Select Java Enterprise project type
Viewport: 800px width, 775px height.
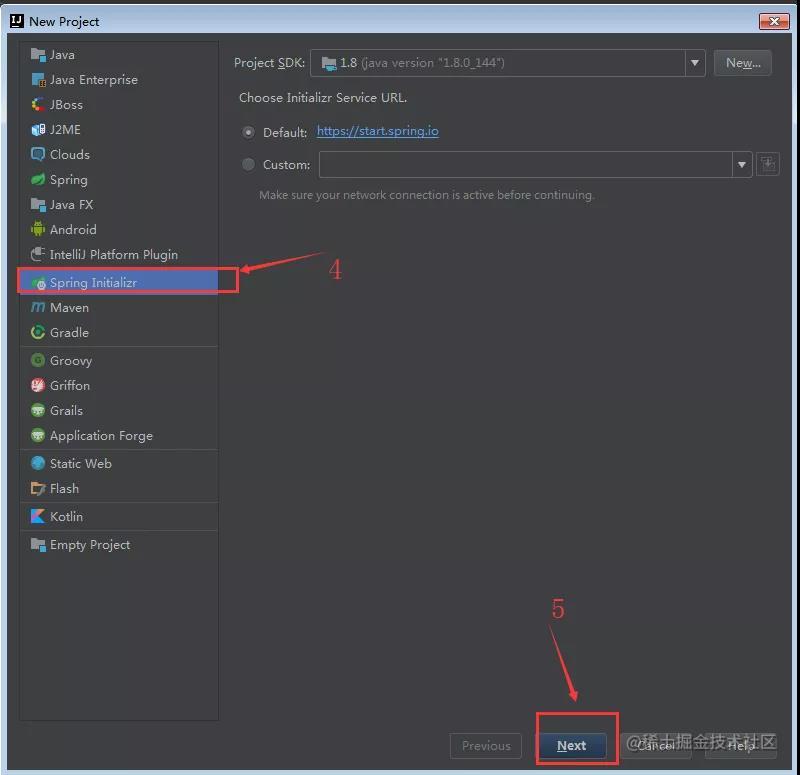click(93, 80)
